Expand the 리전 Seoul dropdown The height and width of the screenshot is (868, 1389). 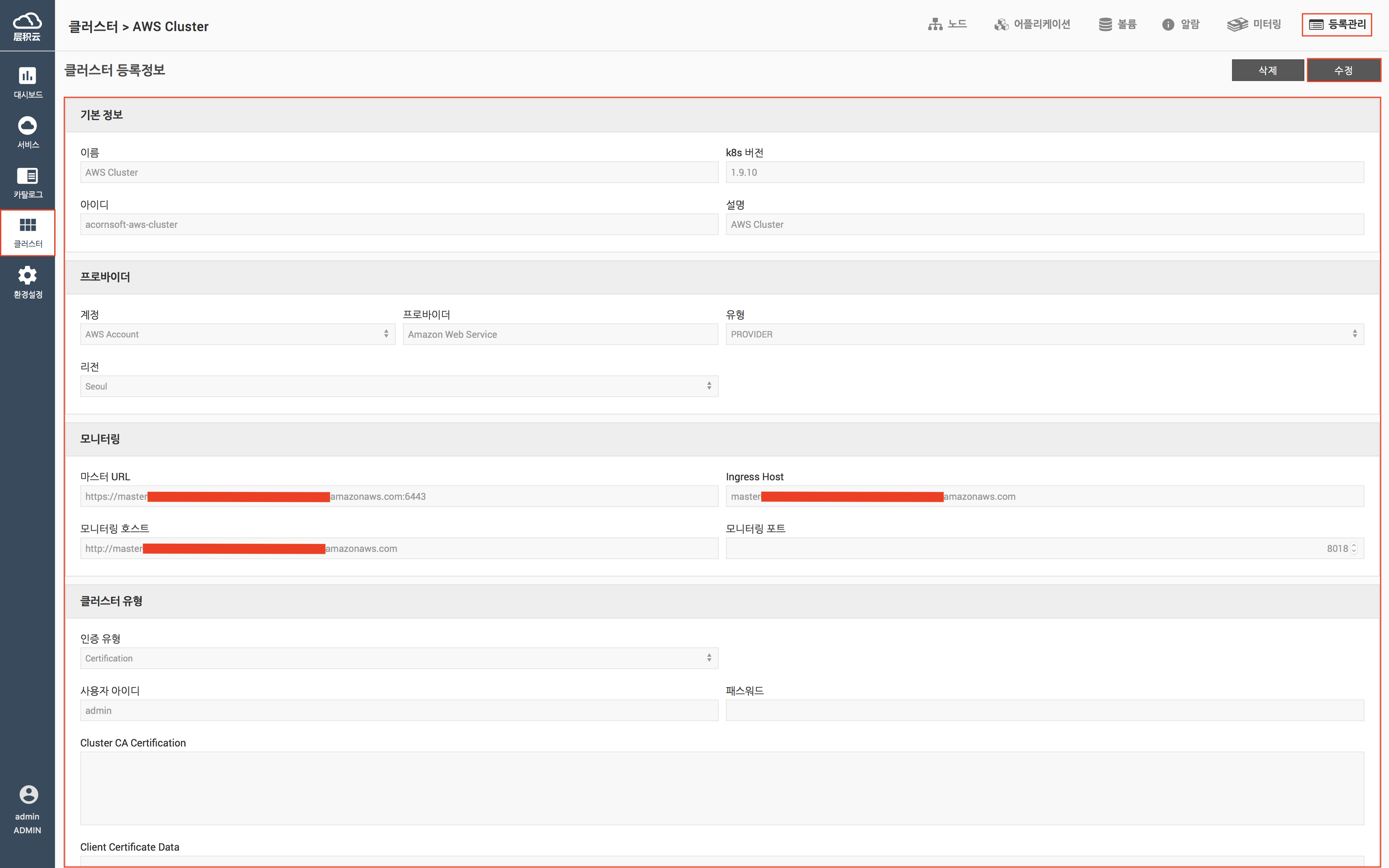399,386
